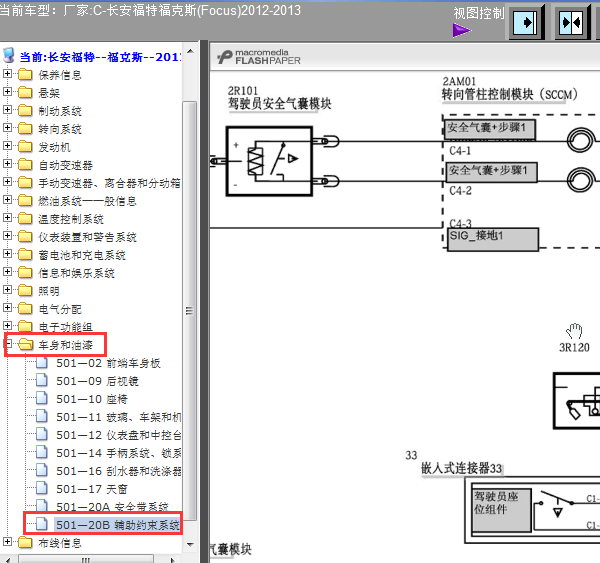This screenshot has height=563, width=600.
Task: Open 501-16 刮水器和洗涤器 document
Action: coord(119,471)
